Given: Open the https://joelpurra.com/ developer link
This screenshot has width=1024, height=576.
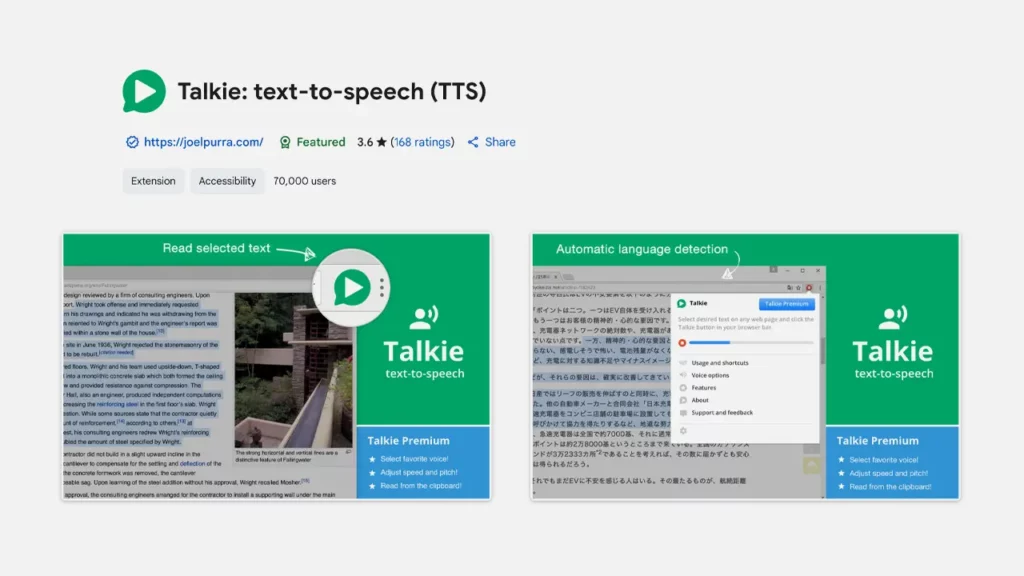Looking at the screenshot, I should point(203,142).
